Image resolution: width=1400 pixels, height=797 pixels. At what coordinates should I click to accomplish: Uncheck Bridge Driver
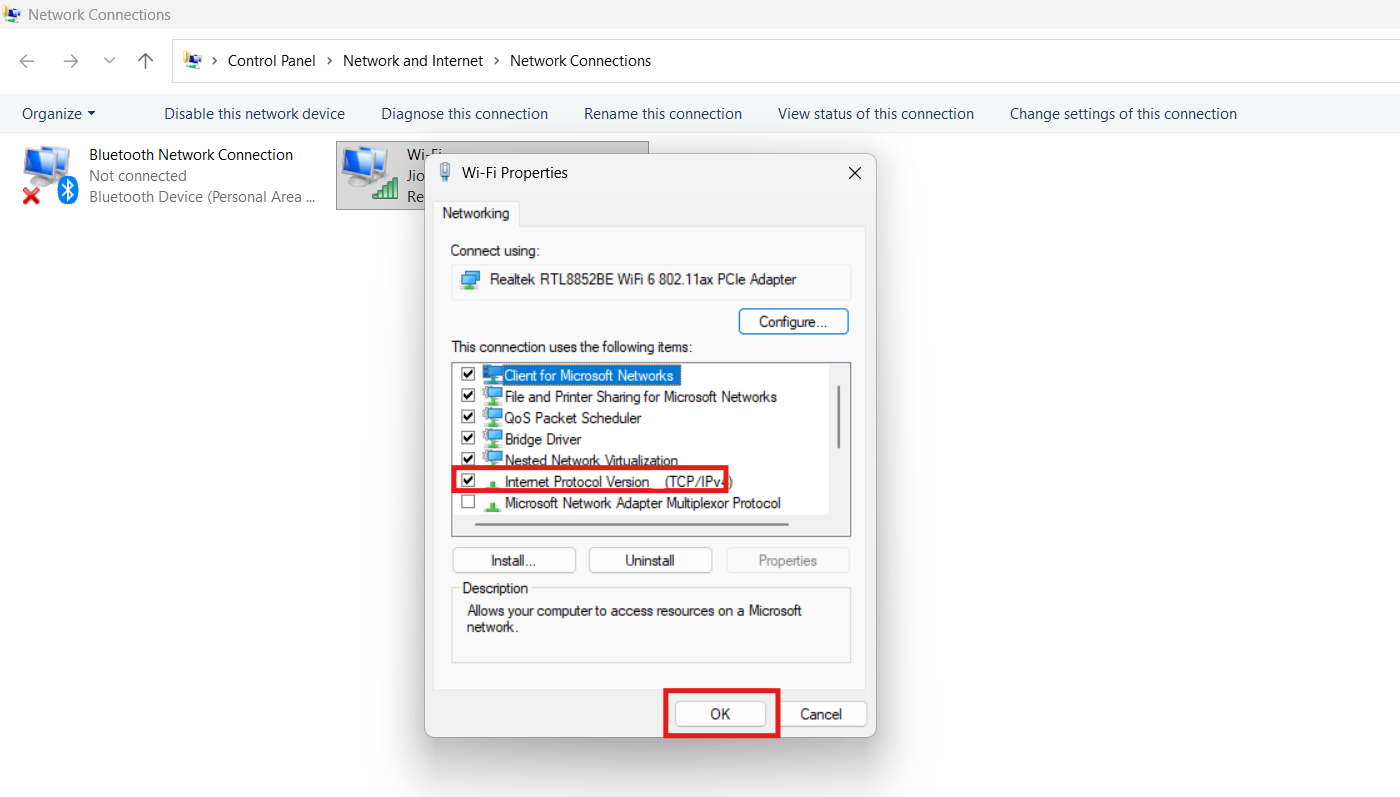467,438
